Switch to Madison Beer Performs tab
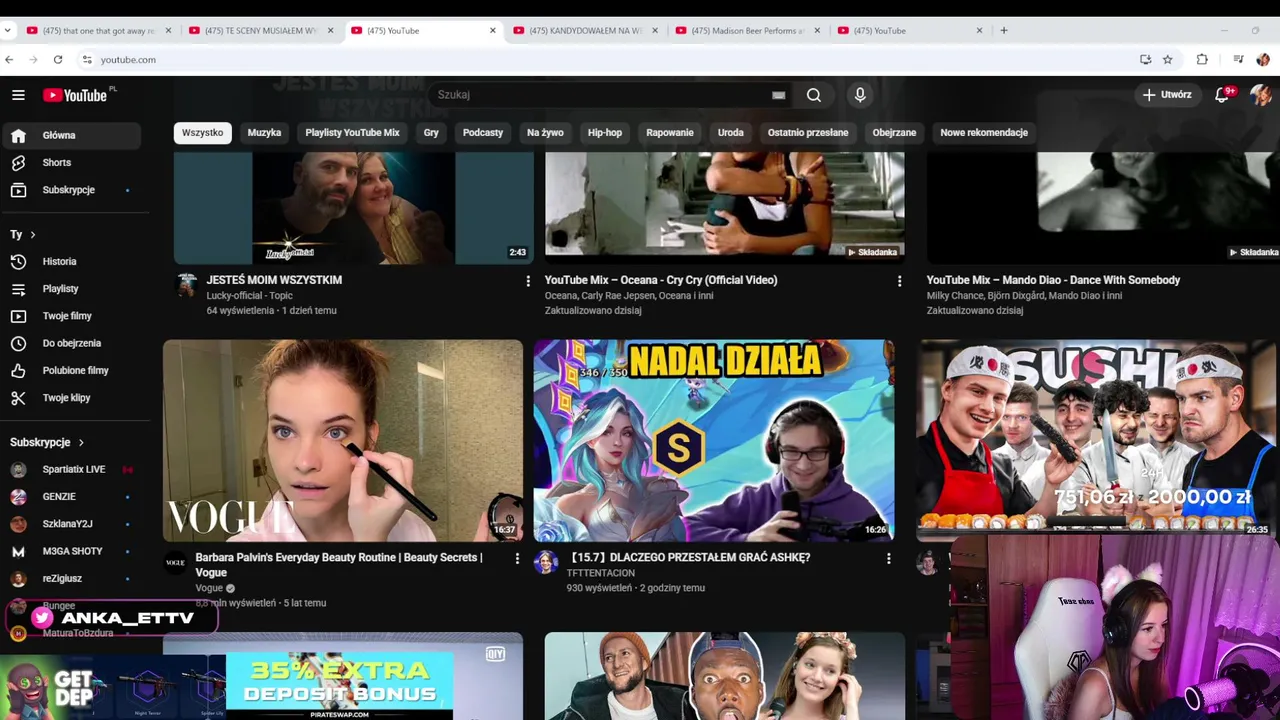Viewport: 1280px width, 720px height. pyautogui.click(x=748, y=30)
